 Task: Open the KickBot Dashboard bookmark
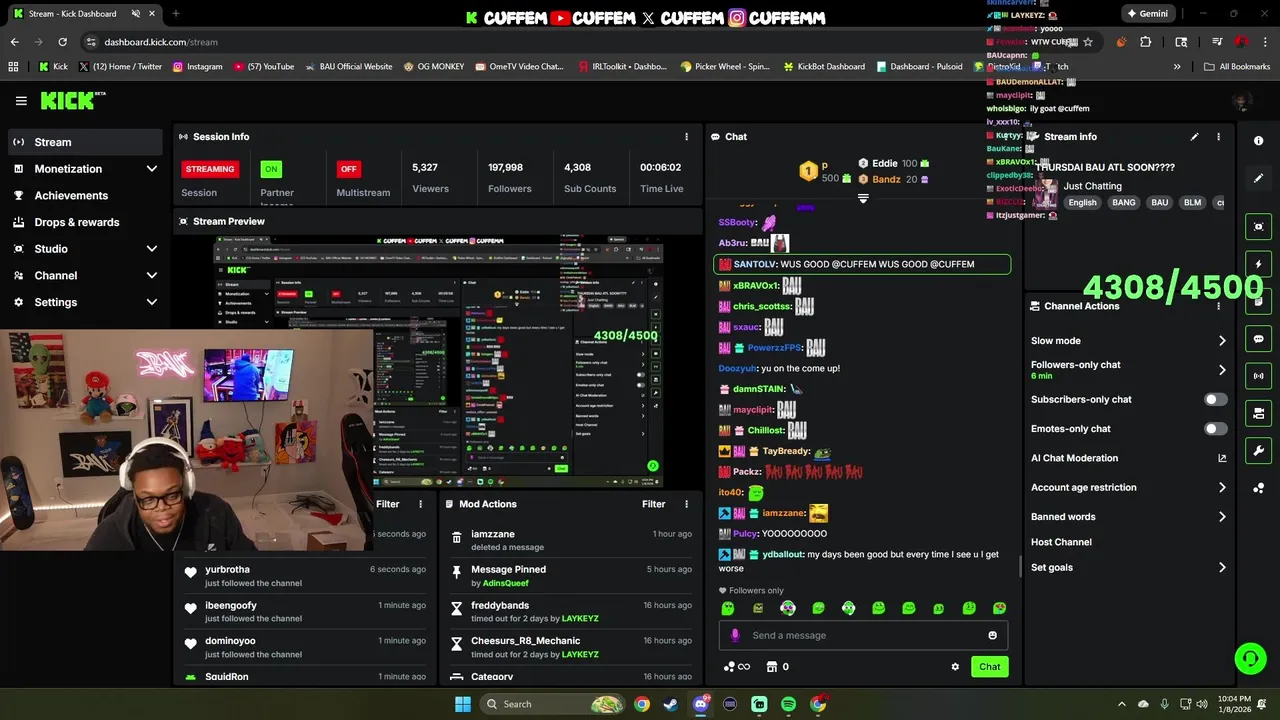(x=823, y=67)
